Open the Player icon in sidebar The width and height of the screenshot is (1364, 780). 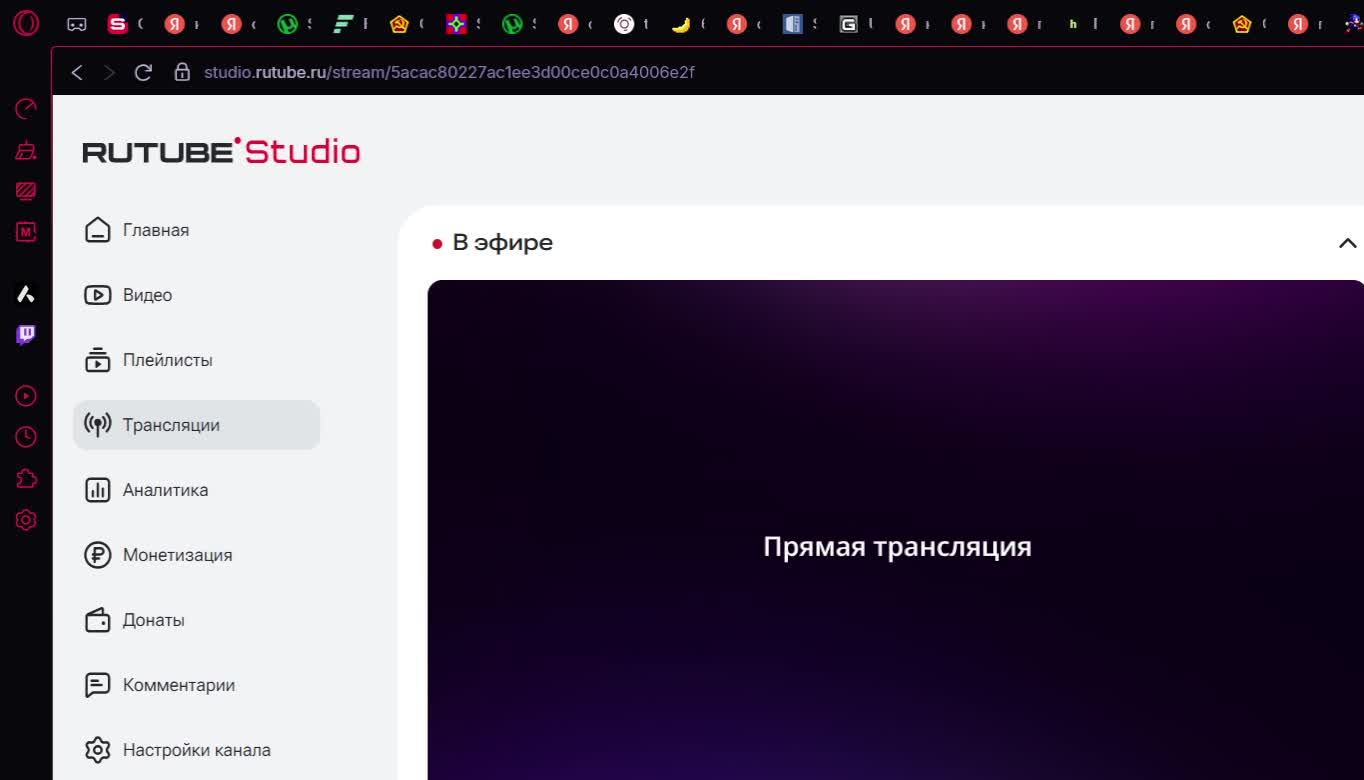(x=26, y=396)
